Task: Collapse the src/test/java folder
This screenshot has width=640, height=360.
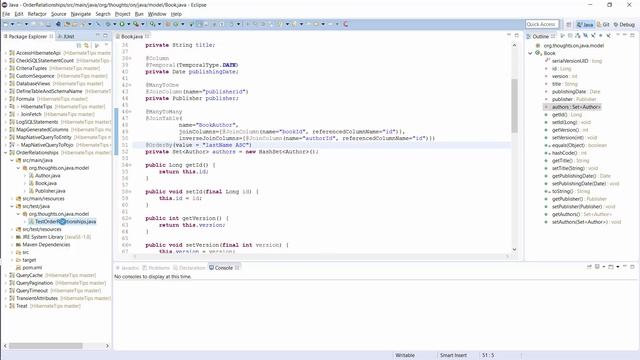Action: [12, 206]
